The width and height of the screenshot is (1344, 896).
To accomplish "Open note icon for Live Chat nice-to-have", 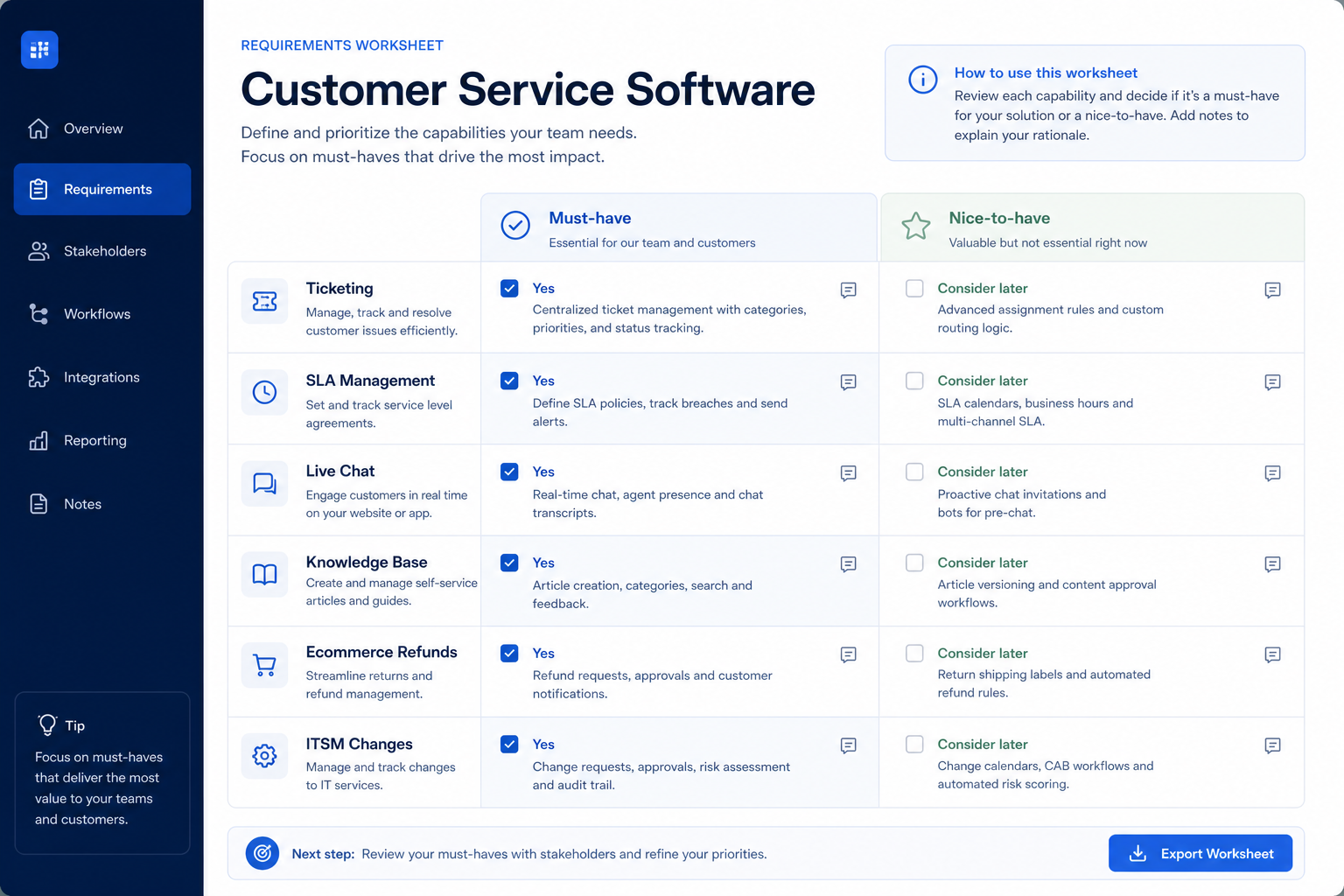I will coord(1272,473).
